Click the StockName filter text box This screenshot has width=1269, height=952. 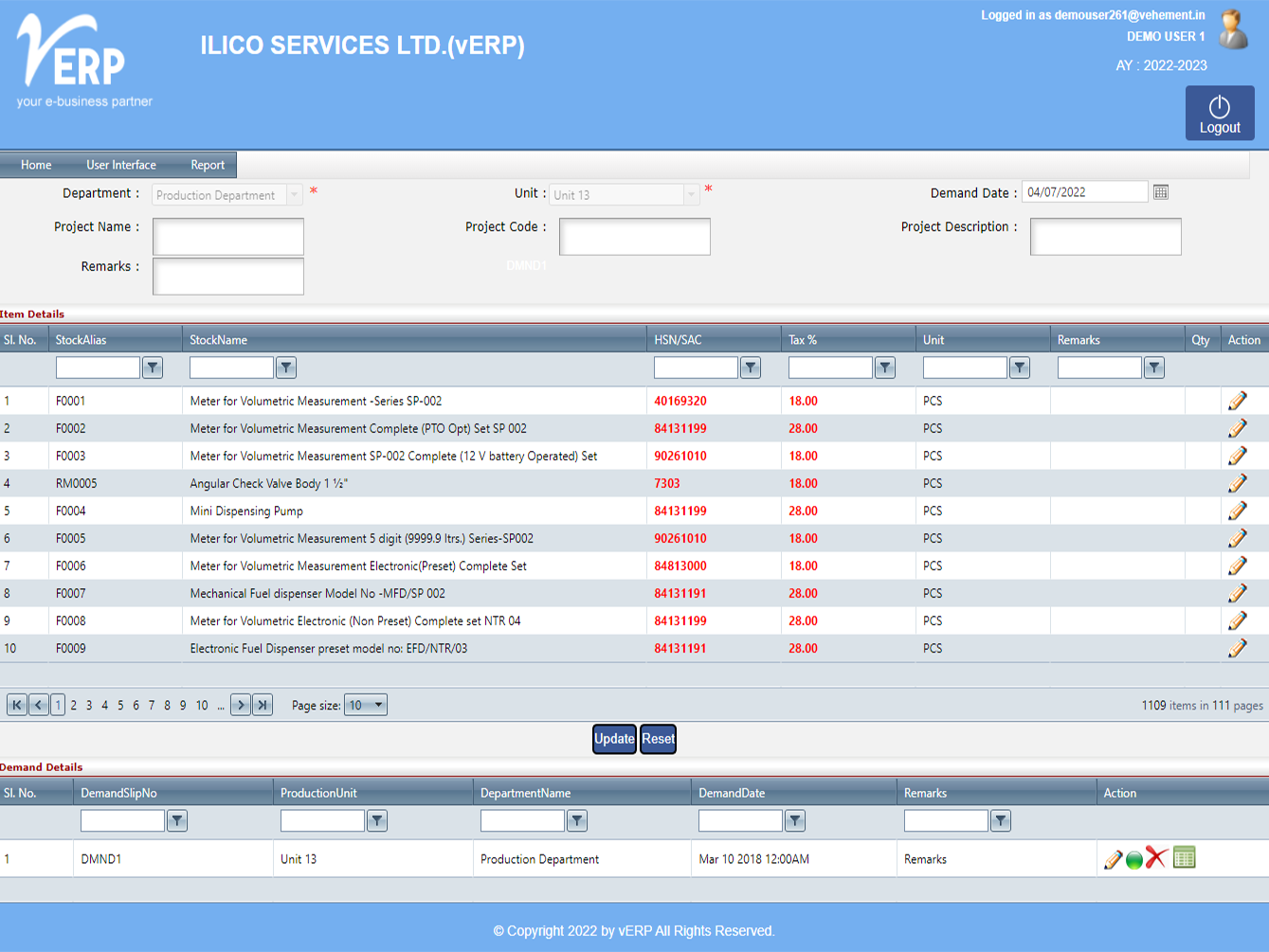click(231, 368)
